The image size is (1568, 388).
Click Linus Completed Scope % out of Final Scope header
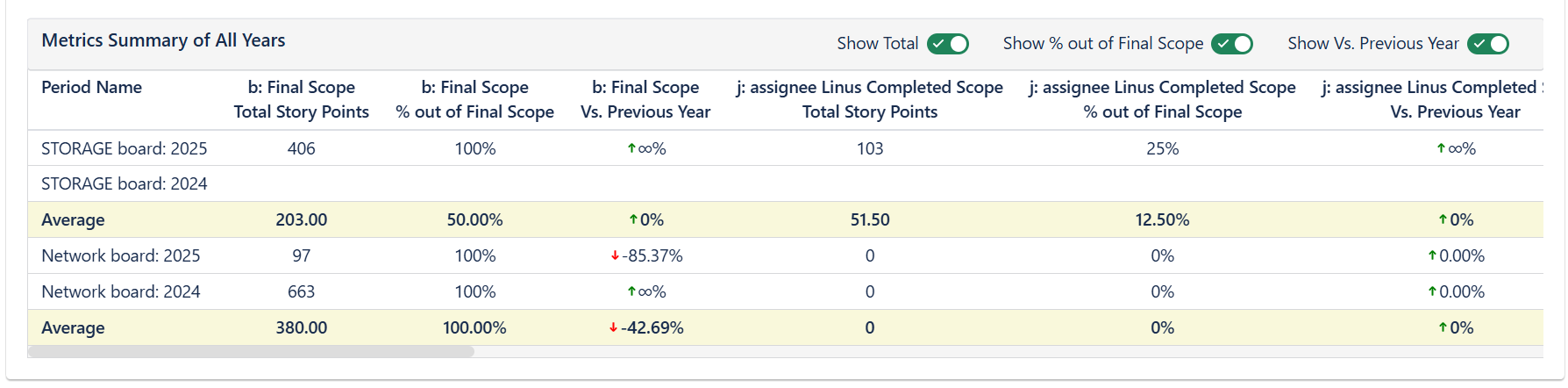pyautogui.click(x=1162, y=100)
